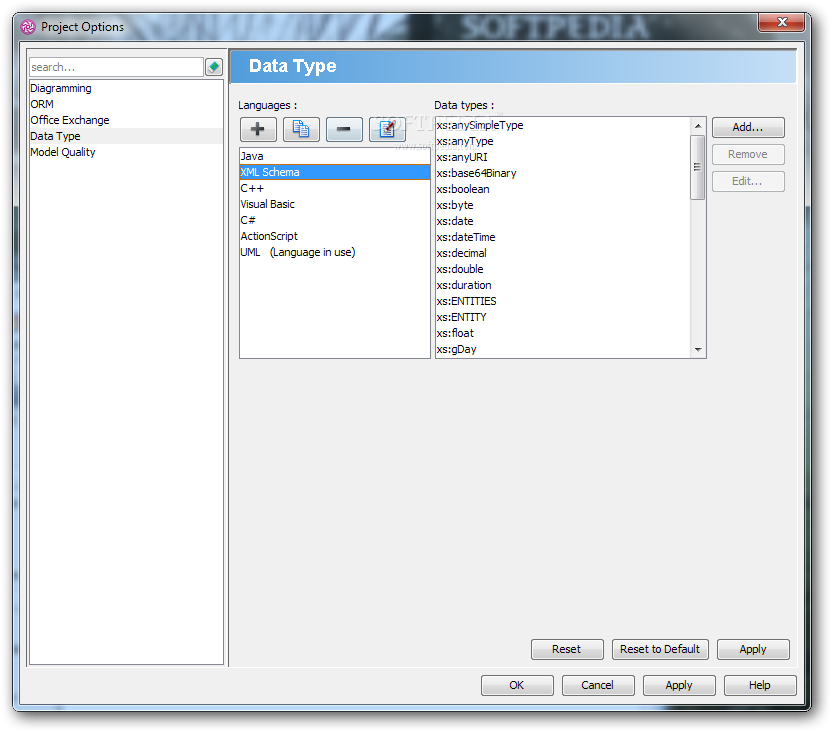832x732 pixels.
Task: Open the Diagramming options category
Action: point(126,88)
